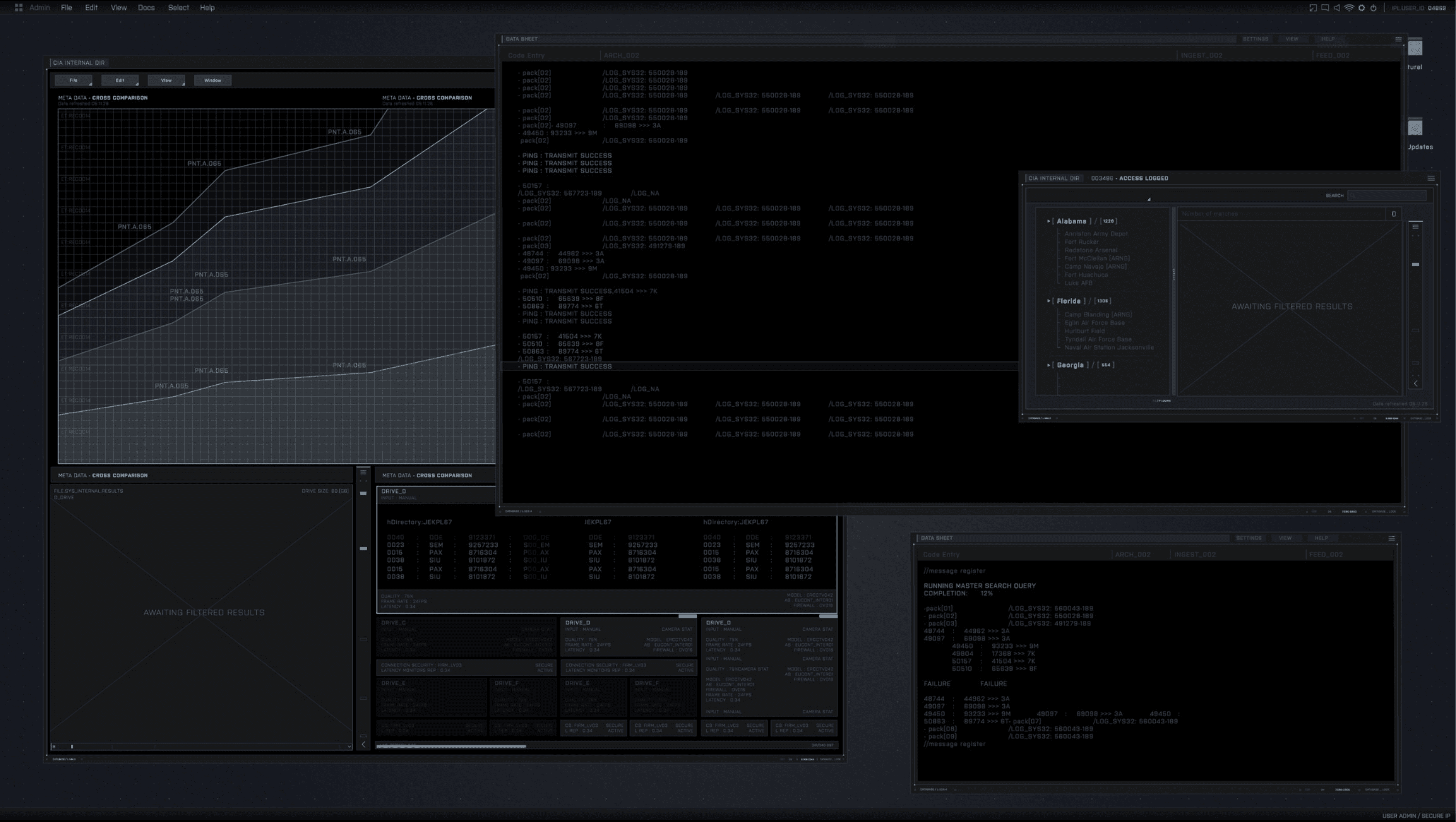Open the Select menu in top menu bar
The width and height of the screenshot is (1456, 822).
178,7
